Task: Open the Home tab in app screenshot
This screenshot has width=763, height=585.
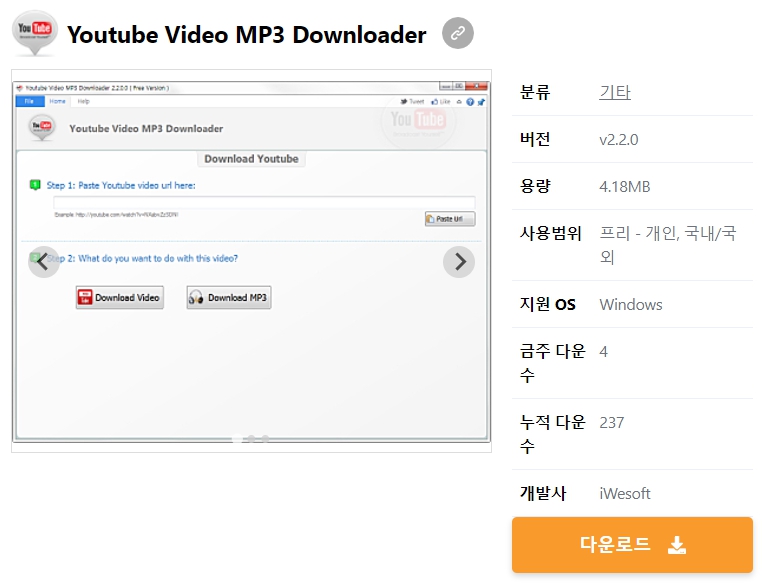Action: coord(57,101)
